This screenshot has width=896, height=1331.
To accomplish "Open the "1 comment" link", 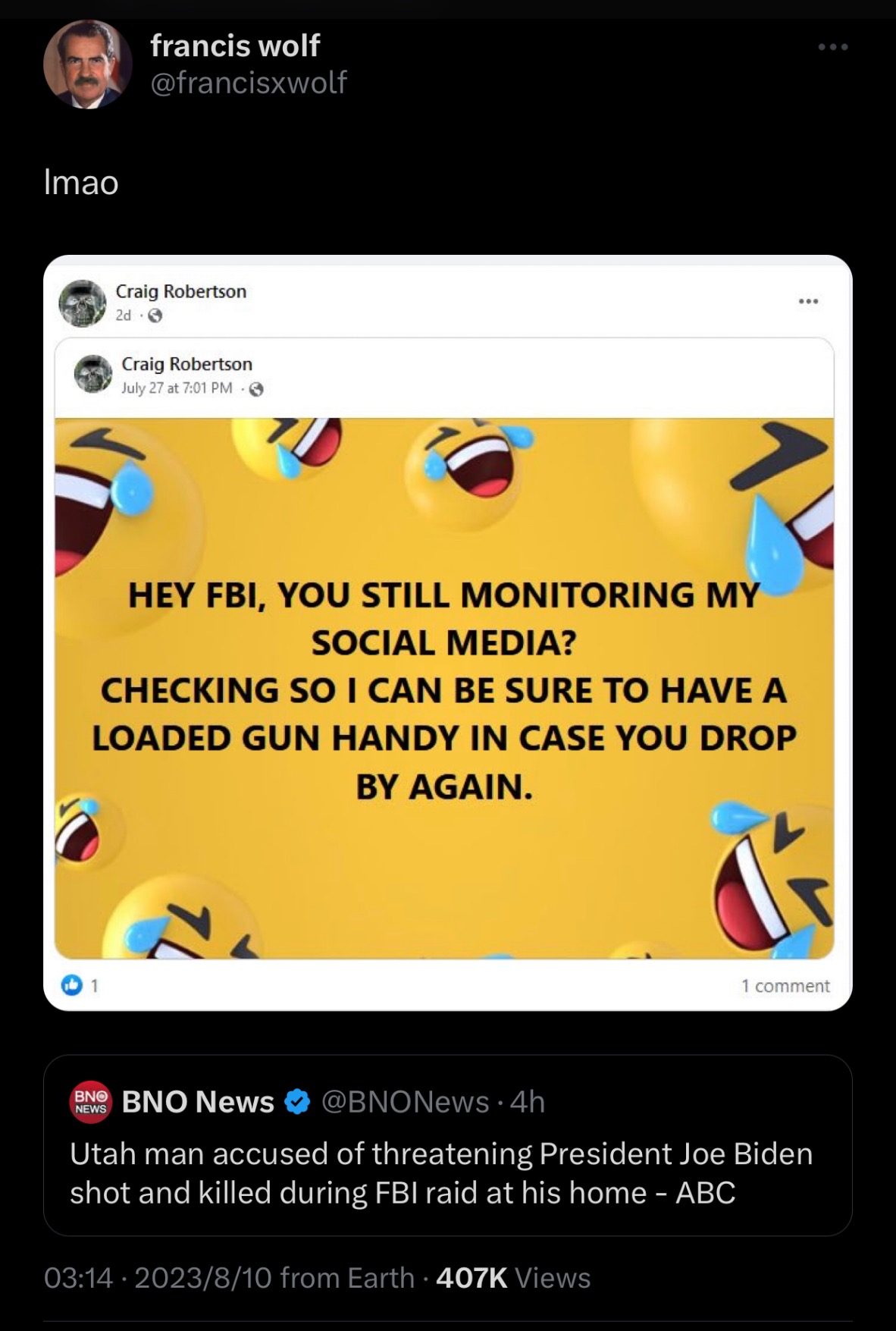I will click(785, 985).
